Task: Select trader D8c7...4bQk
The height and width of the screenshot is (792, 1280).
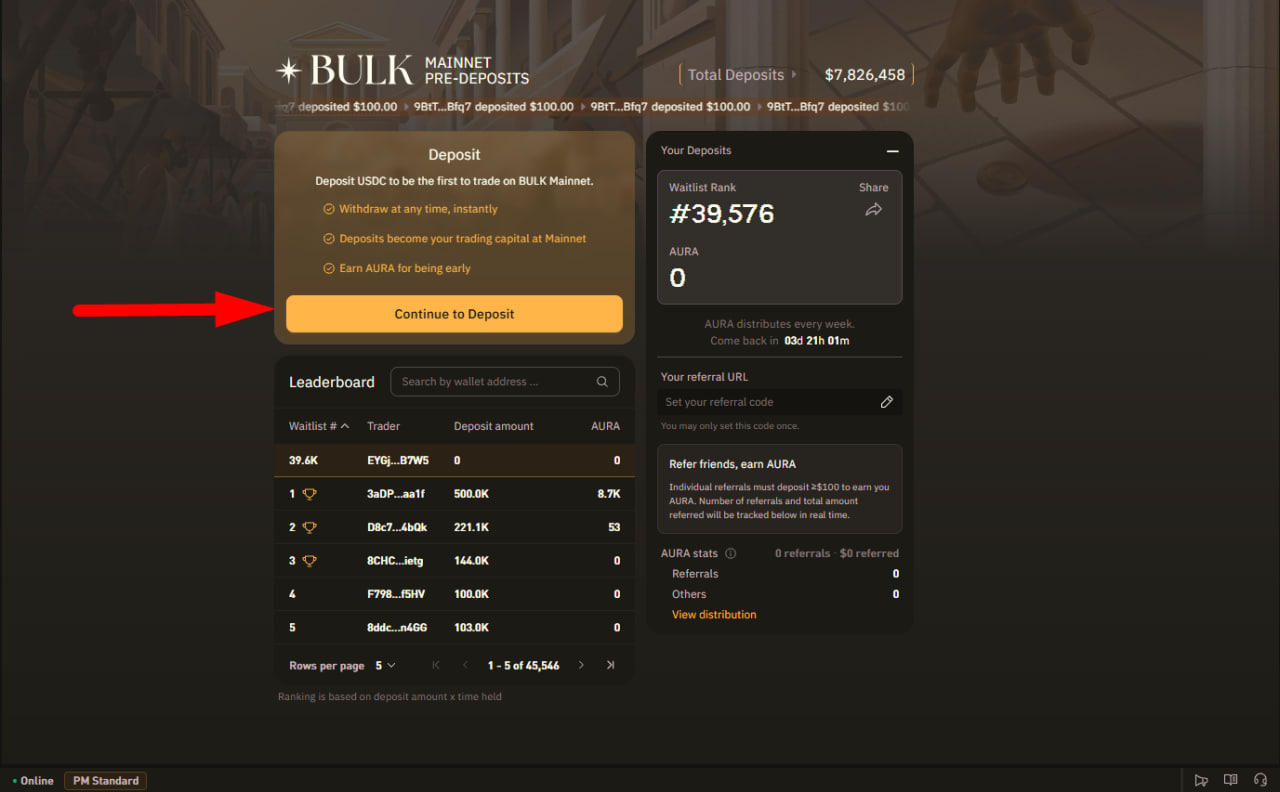Action: click(x=397, y=527)
